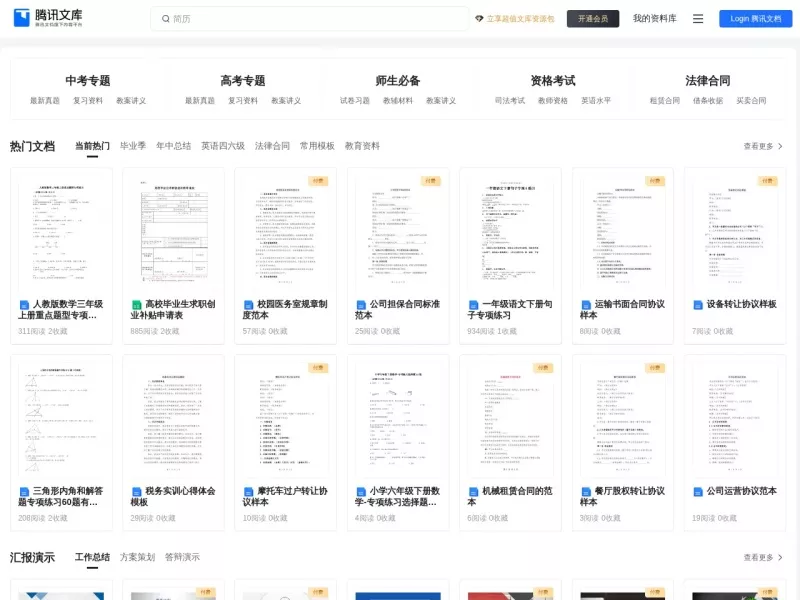The width and height of the screenshot is (800, 600).
Task: Open the 法律合同 hot documents tab
Action: (272, 146)
